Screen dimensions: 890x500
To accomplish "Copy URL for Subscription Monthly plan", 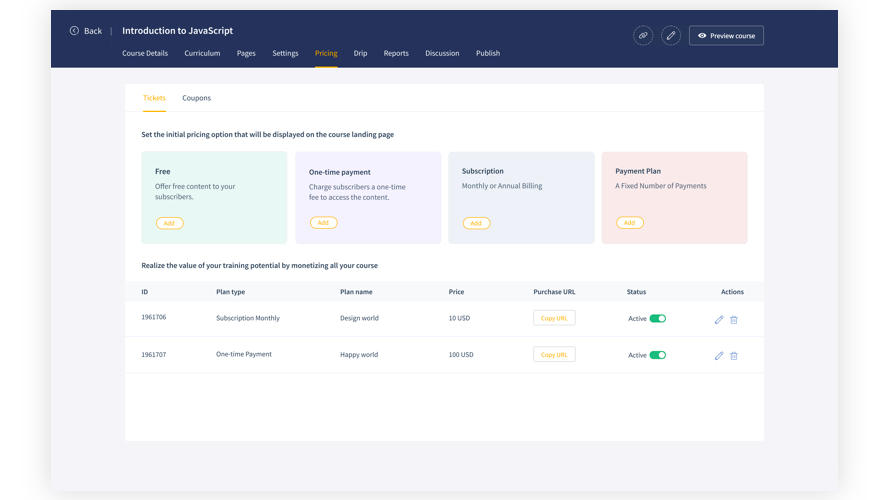I will (554, 318).
